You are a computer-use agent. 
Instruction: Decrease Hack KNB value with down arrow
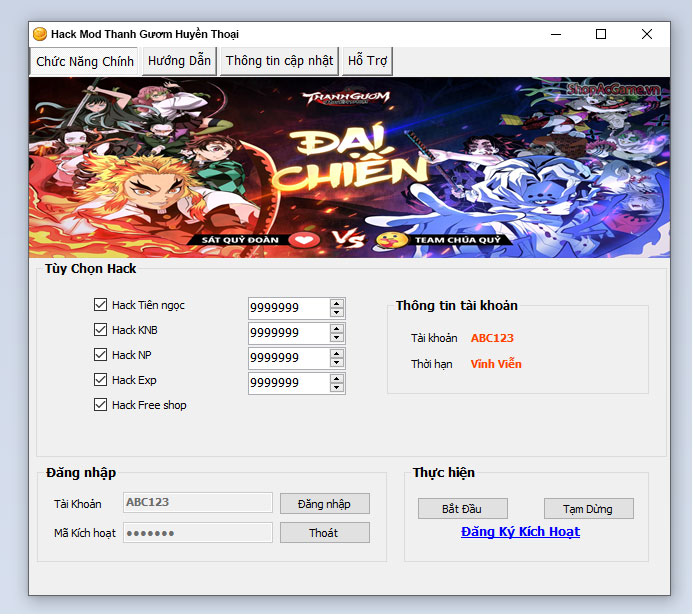point(337,338)
